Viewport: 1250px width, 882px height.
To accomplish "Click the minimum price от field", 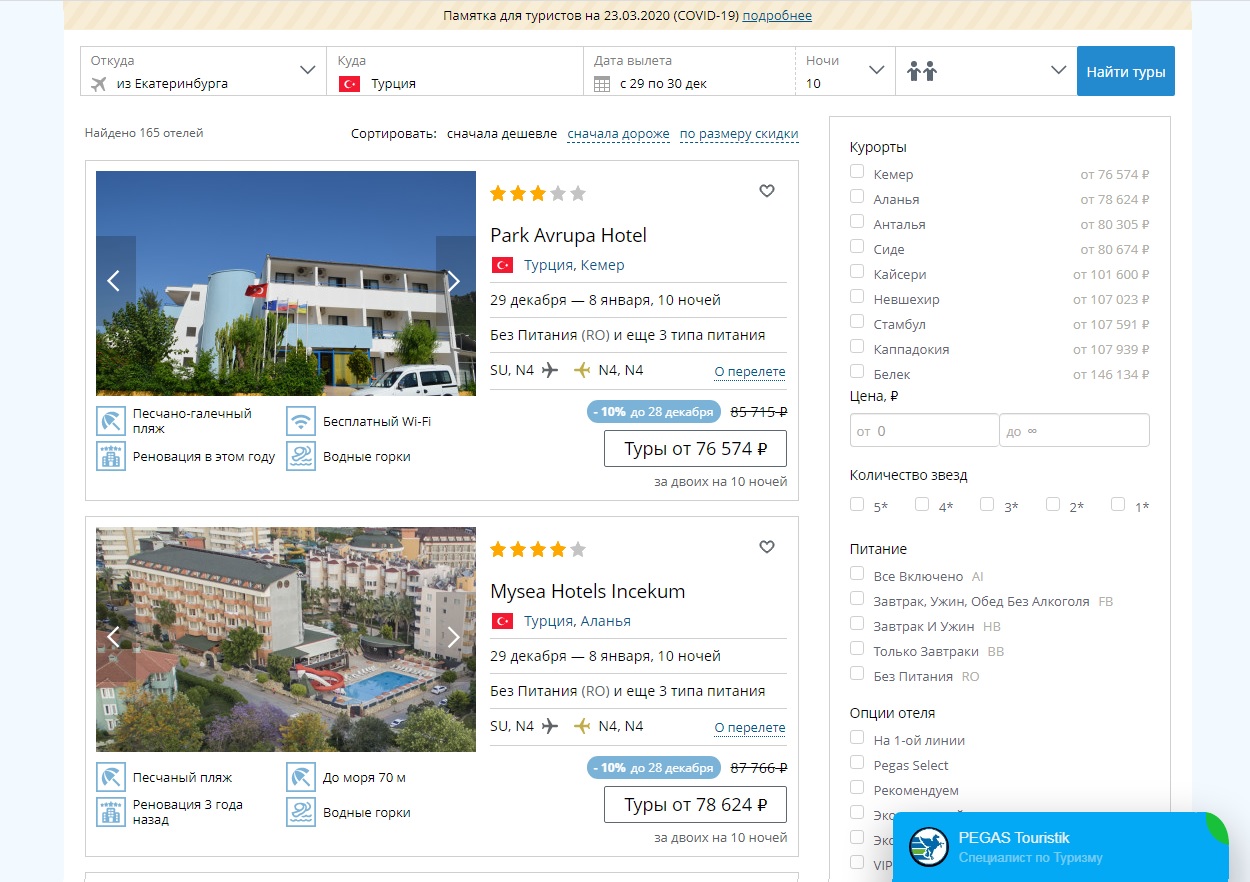I will tap(924, 430).
